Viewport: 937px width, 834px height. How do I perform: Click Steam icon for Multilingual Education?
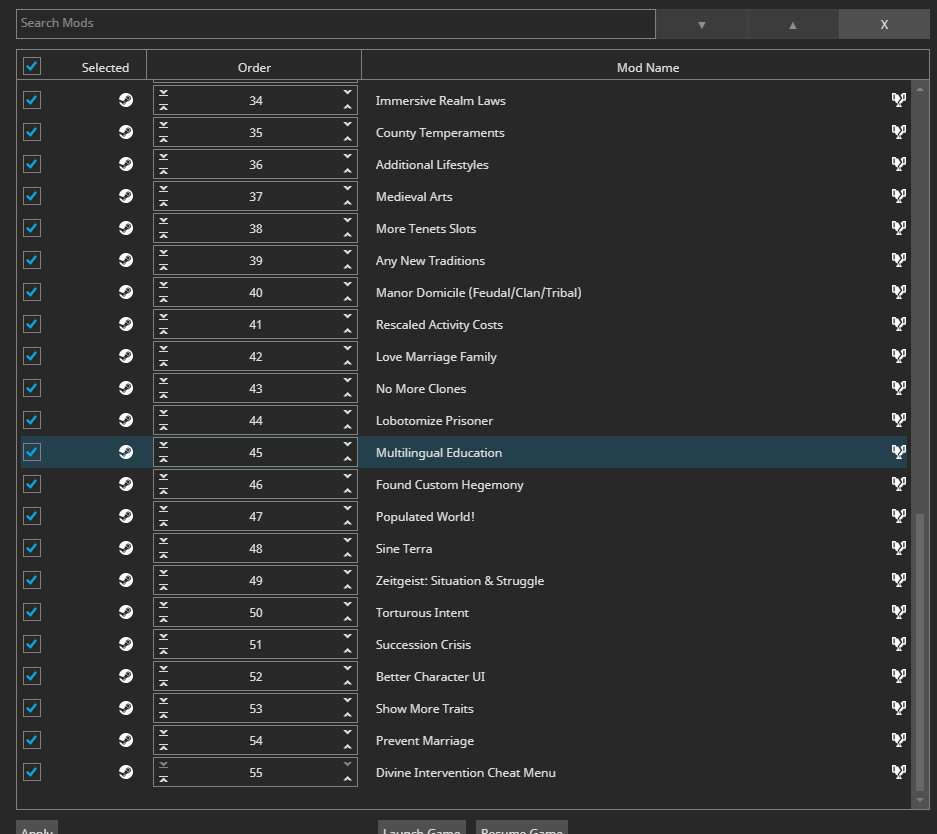(125, 452)
